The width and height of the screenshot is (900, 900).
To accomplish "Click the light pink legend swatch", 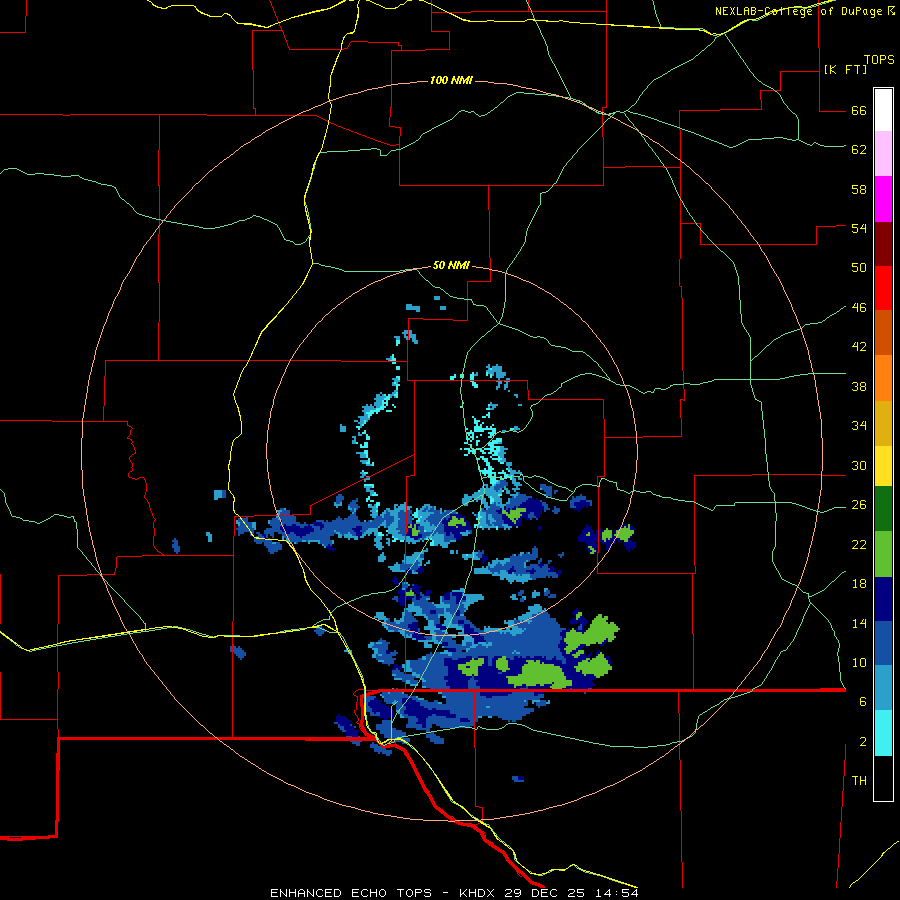I will (x=883, y=154).
